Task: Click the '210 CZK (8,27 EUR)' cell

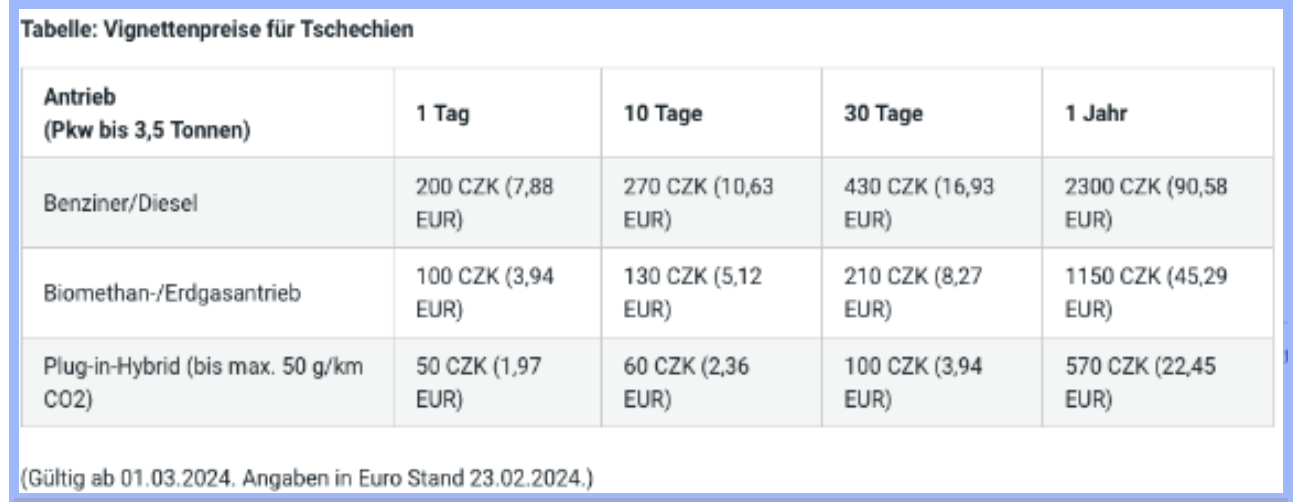Action: coord(932,294)
